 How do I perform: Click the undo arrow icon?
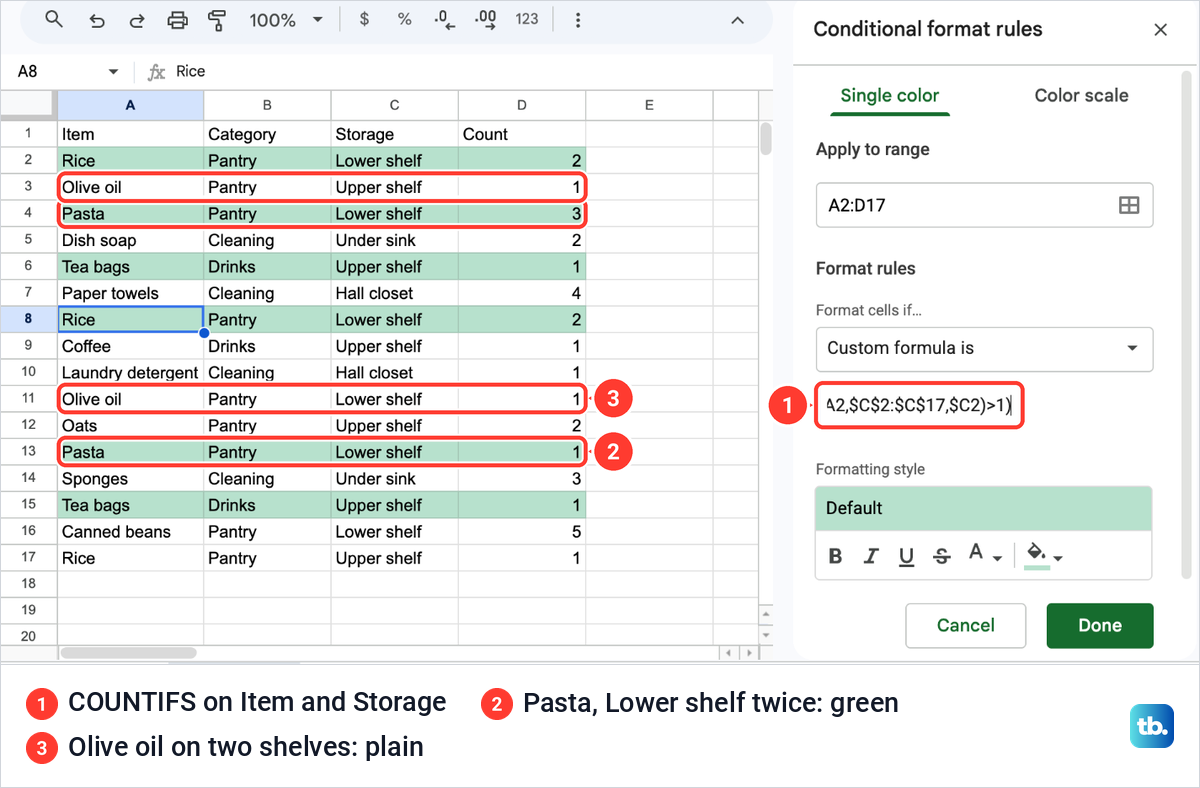pyautogui.click(x=97, y=20)
